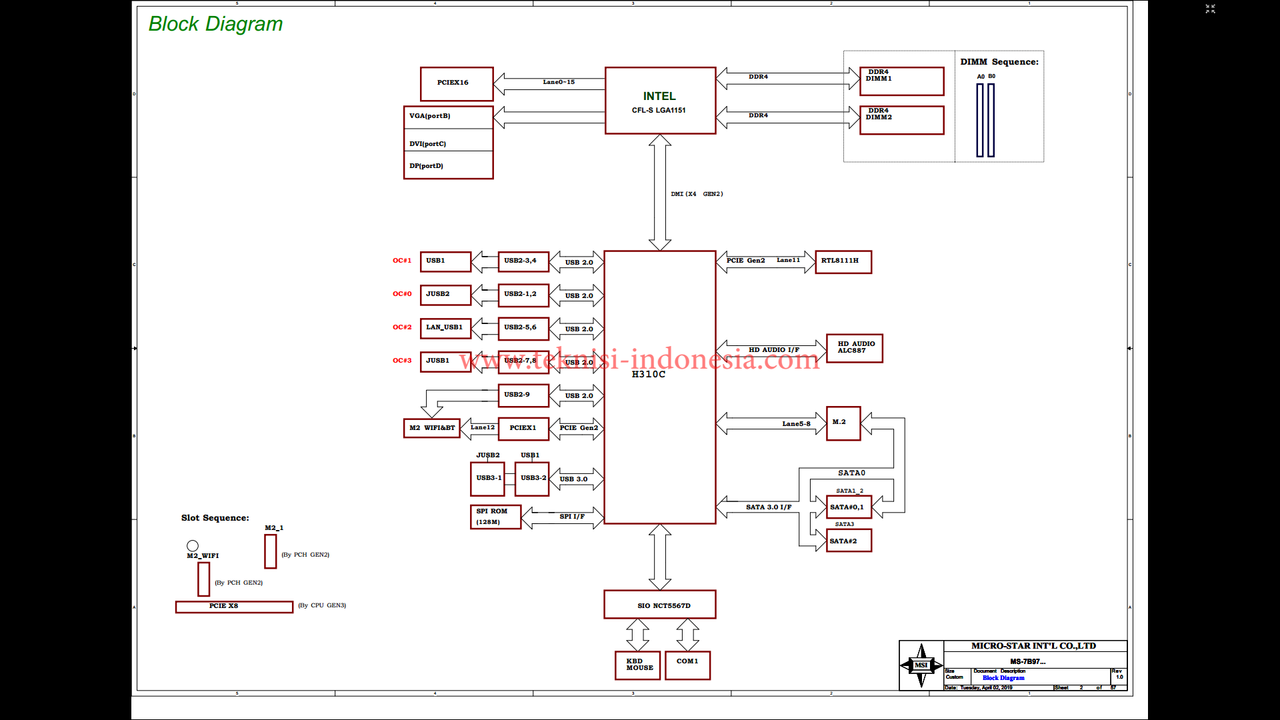Click the DMI (X4 GEN2) label
1280x720 pixels.
click(696, 193)
